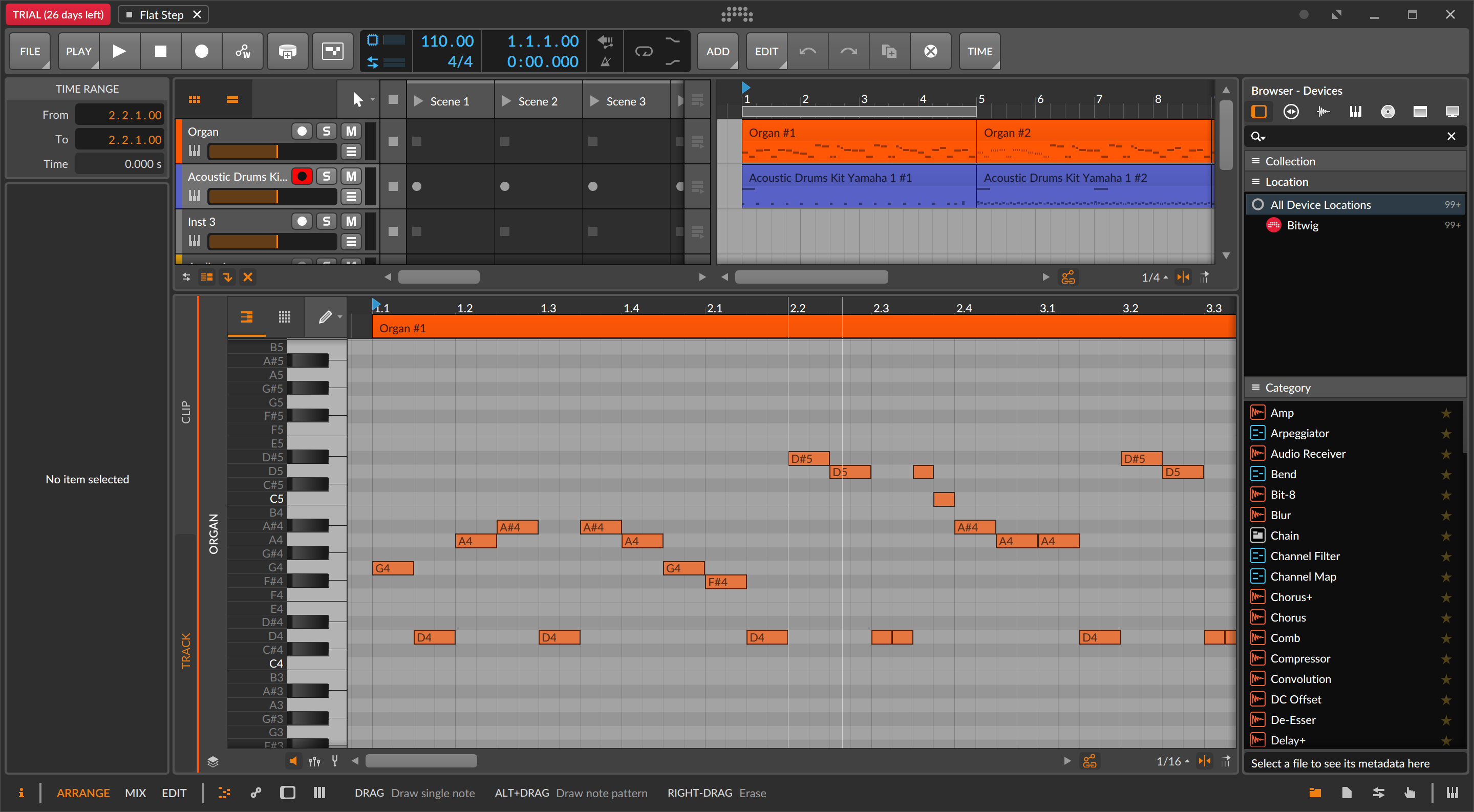
Task: Launch Scene 3
Action: pos(594,101)
